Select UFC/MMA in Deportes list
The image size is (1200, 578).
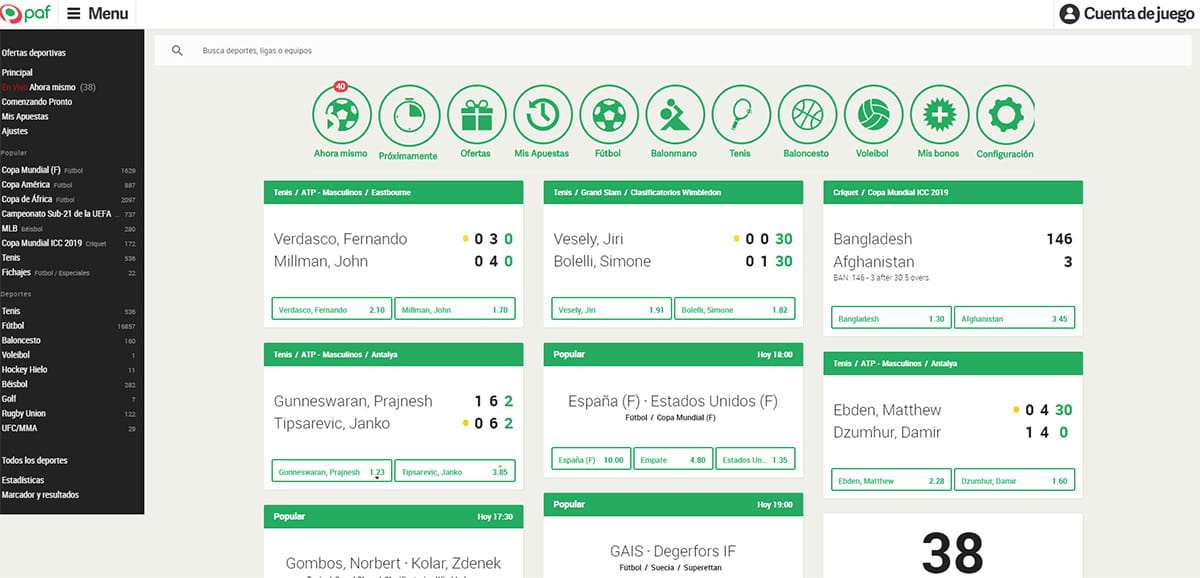coord(68,428)
